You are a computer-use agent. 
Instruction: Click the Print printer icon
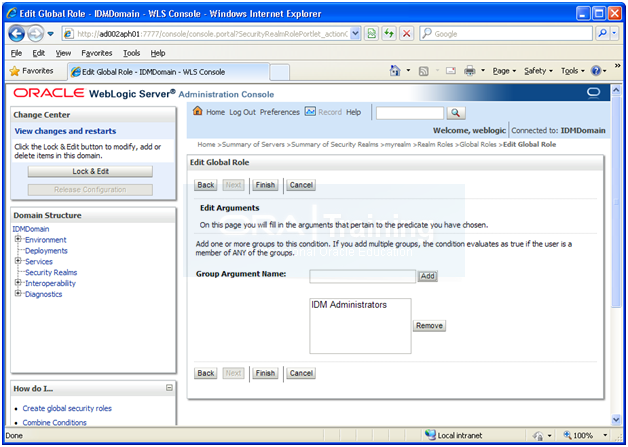click(469, 71)
